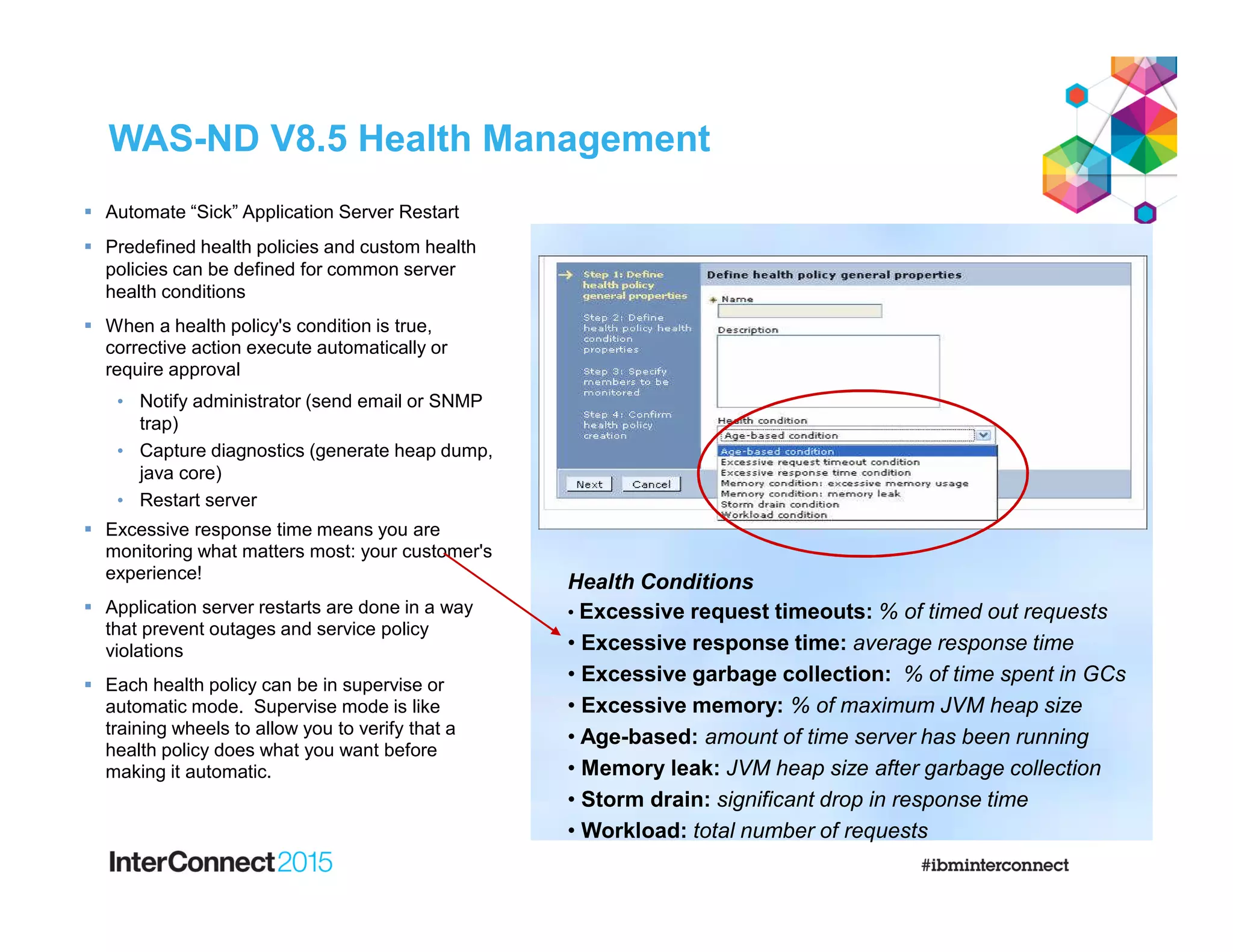This screenshot has width=1233, height=952.
Task: Choose 'Excessive request timeout condition' option
Action: pyautogui.click(x=820, y=462)
